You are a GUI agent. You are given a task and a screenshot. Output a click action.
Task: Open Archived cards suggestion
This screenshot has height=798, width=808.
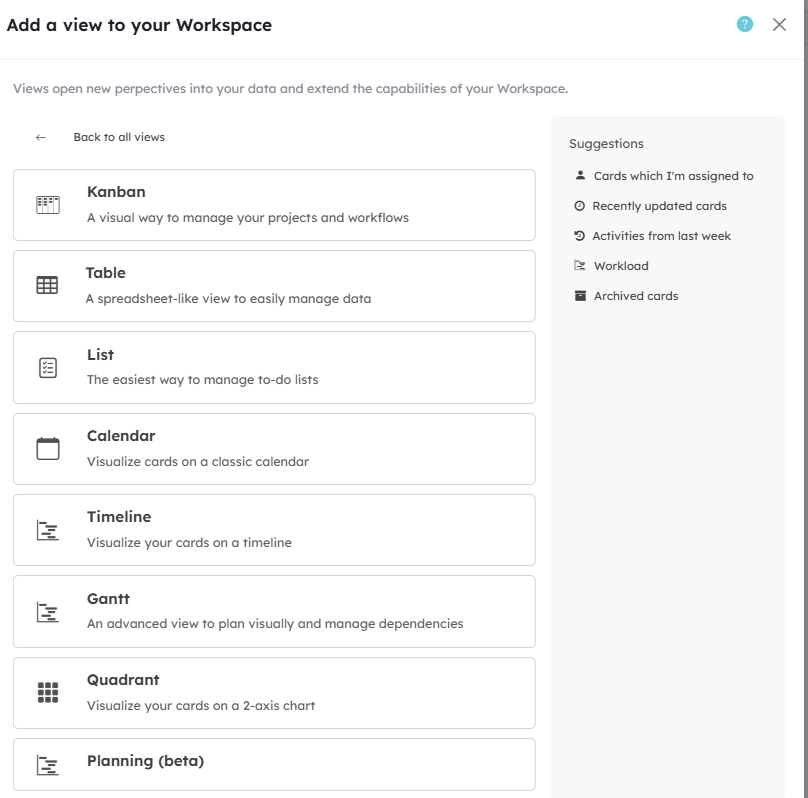pyautogui.click(x=635, y=296)
